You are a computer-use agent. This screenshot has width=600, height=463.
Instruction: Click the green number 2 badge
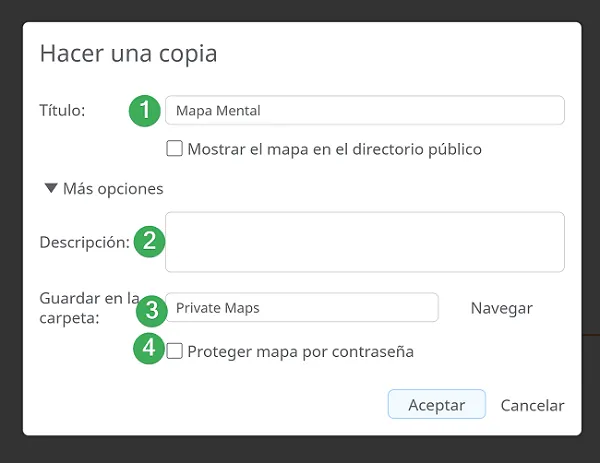pos(150,241)
